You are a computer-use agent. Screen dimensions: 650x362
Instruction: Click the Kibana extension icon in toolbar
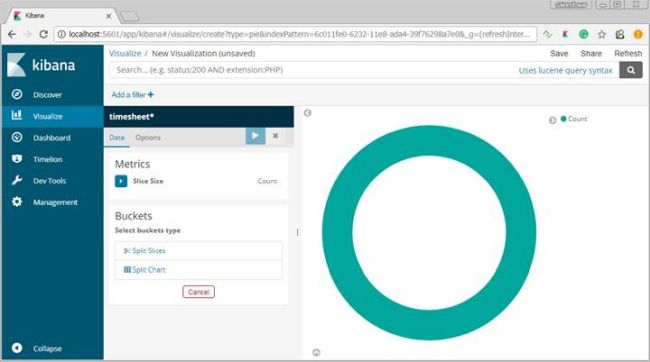[565, 34]
